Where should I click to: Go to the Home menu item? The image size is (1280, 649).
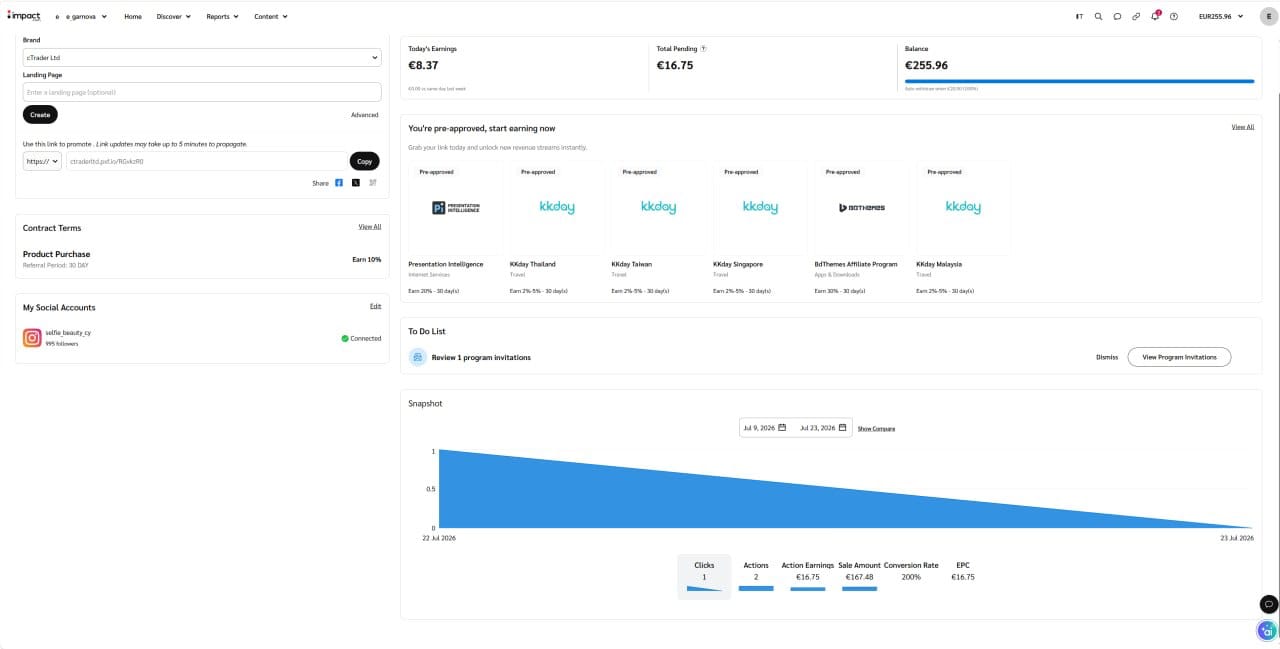click(133, 16)
